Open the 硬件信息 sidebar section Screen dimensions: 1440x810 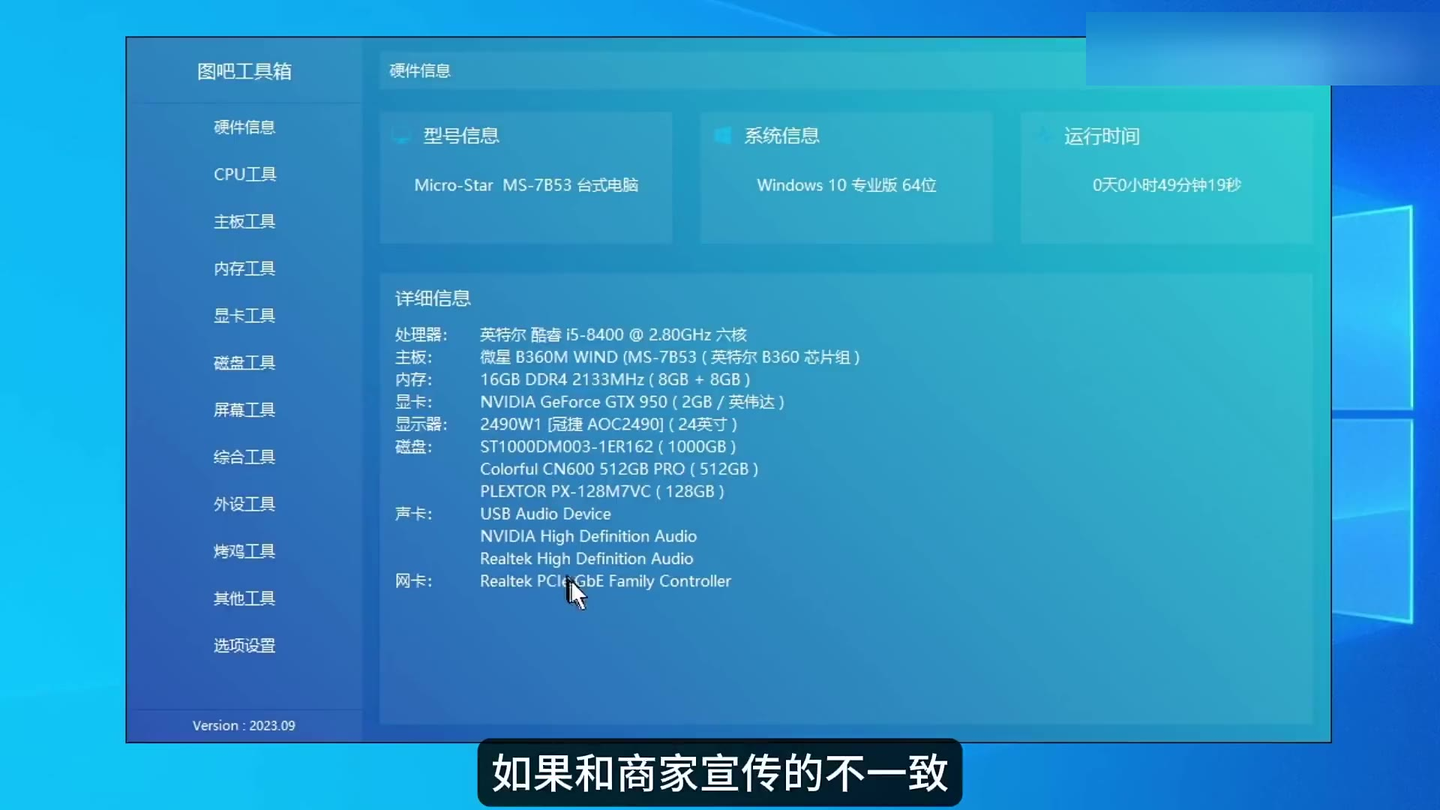point(244,127)
